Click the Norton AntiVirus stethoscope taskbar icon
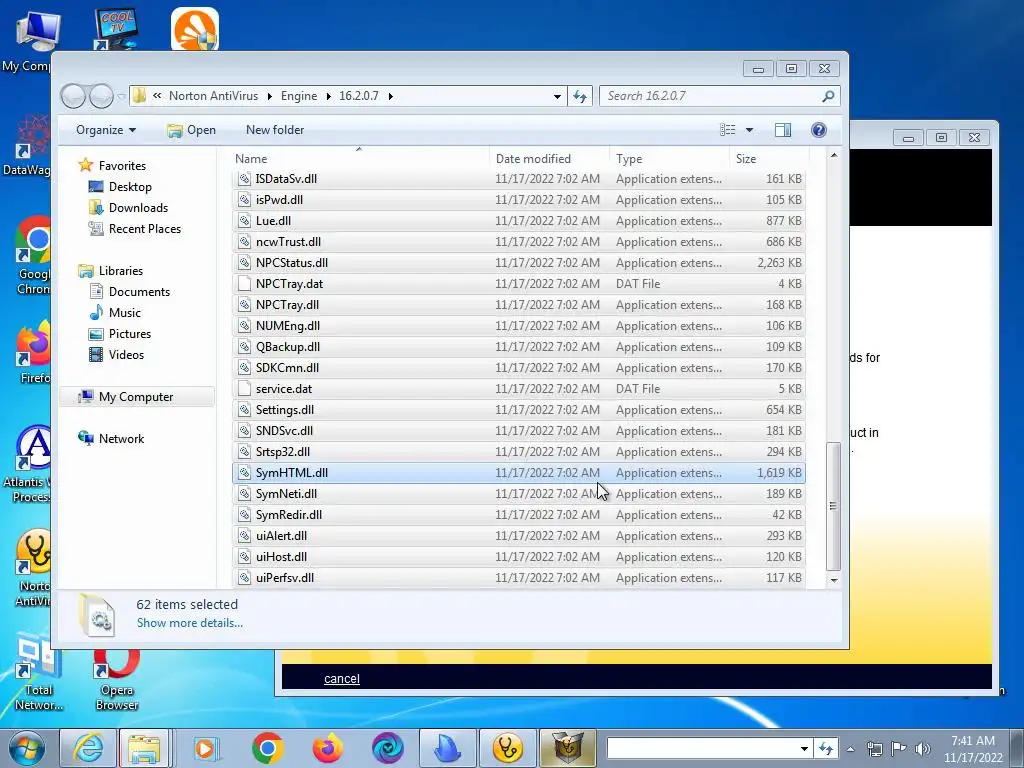This screenshot has height=768, width=1024. tap(507, 748)
